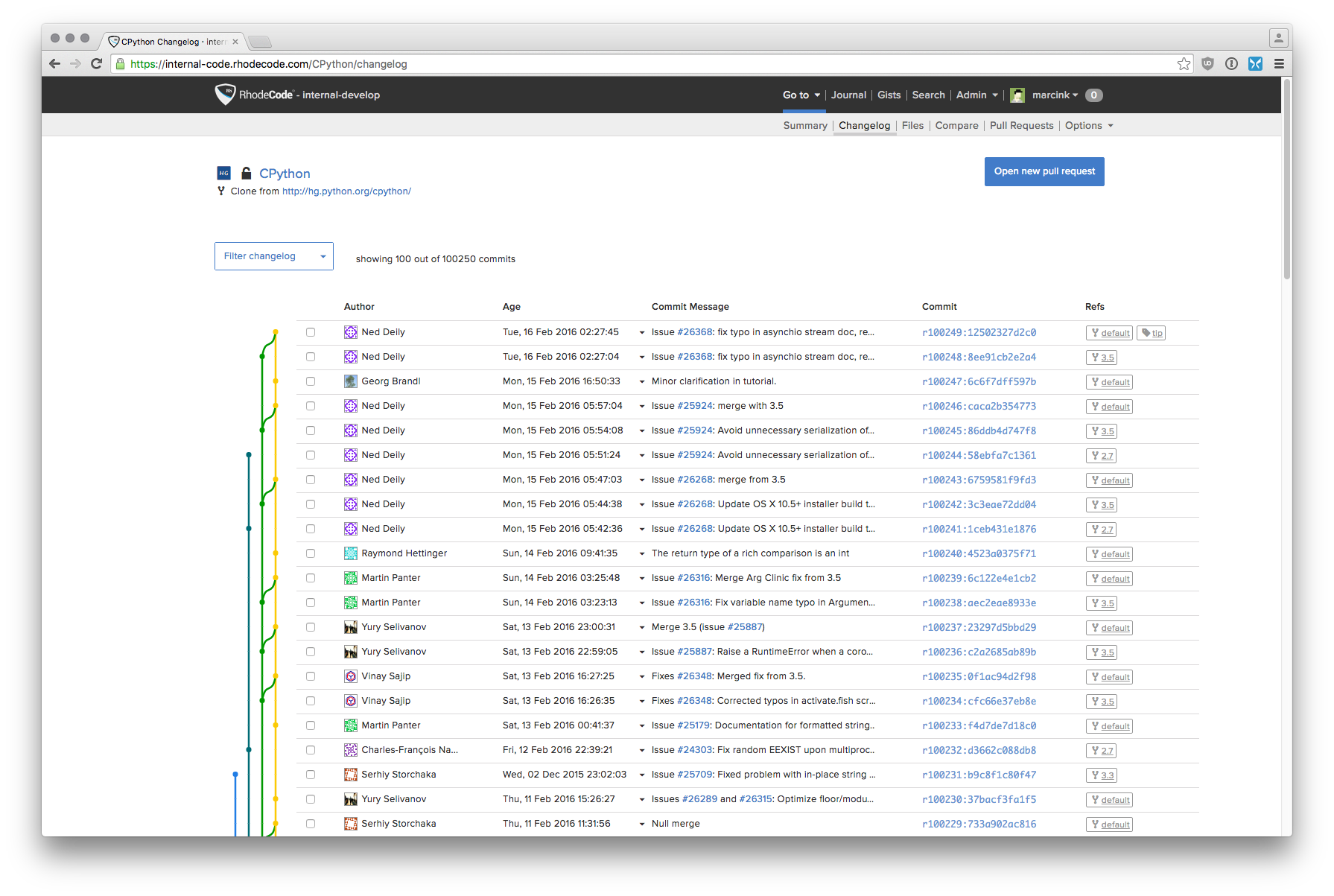Image resolution: width=1334 pixels, height=896 pixels.
Task: Follow the clone URL link hg.python.org/cpython
Action: pyautogui.click(x=346, y=191)
